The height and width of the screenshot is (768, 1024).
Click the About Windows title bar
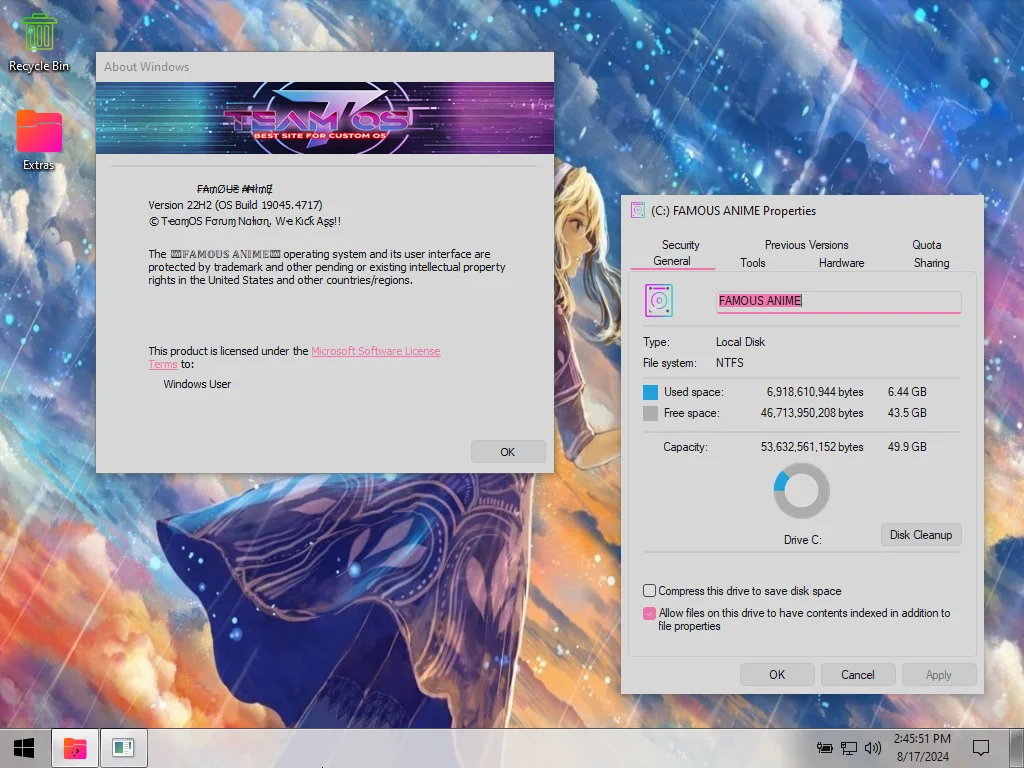point(325,67)
